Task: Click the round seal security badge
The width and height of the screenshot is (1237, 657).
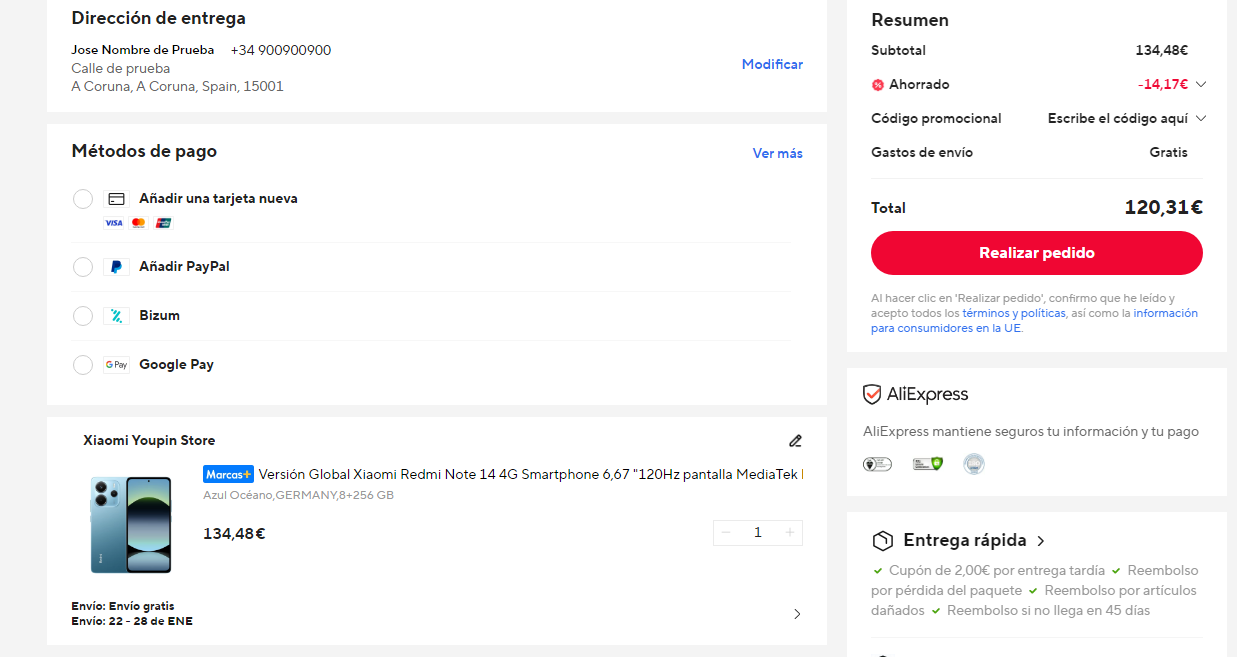Action: [x=974, y=464]
